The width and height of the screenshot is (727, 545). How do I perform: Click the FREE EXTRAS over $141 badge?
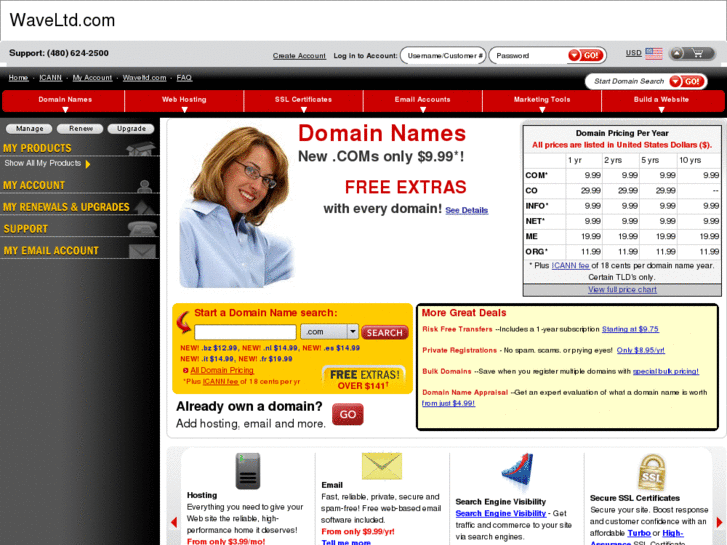(364, 378)
